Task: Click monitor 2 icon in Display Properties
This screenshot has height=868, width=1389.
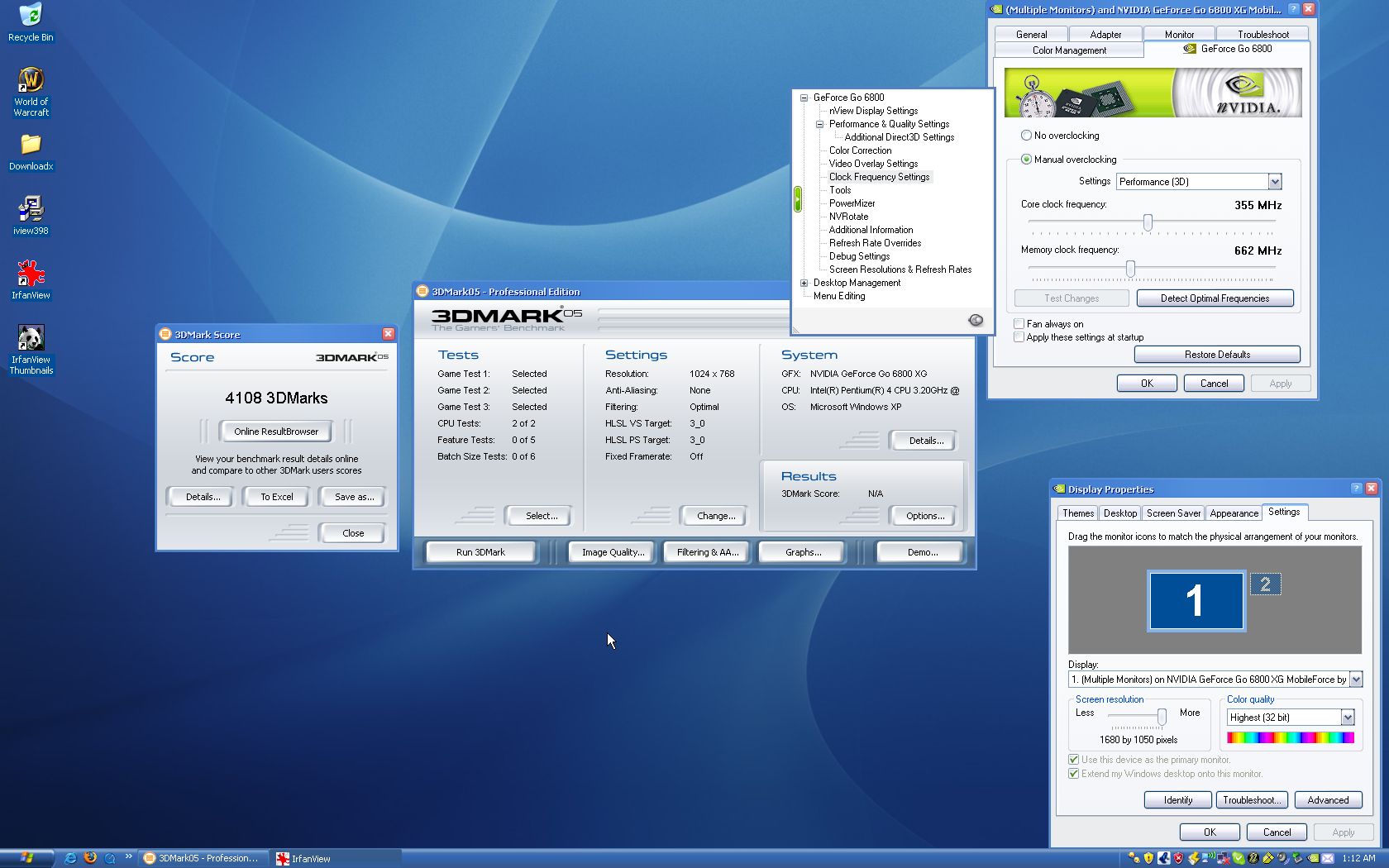Action: [1265, 584]
